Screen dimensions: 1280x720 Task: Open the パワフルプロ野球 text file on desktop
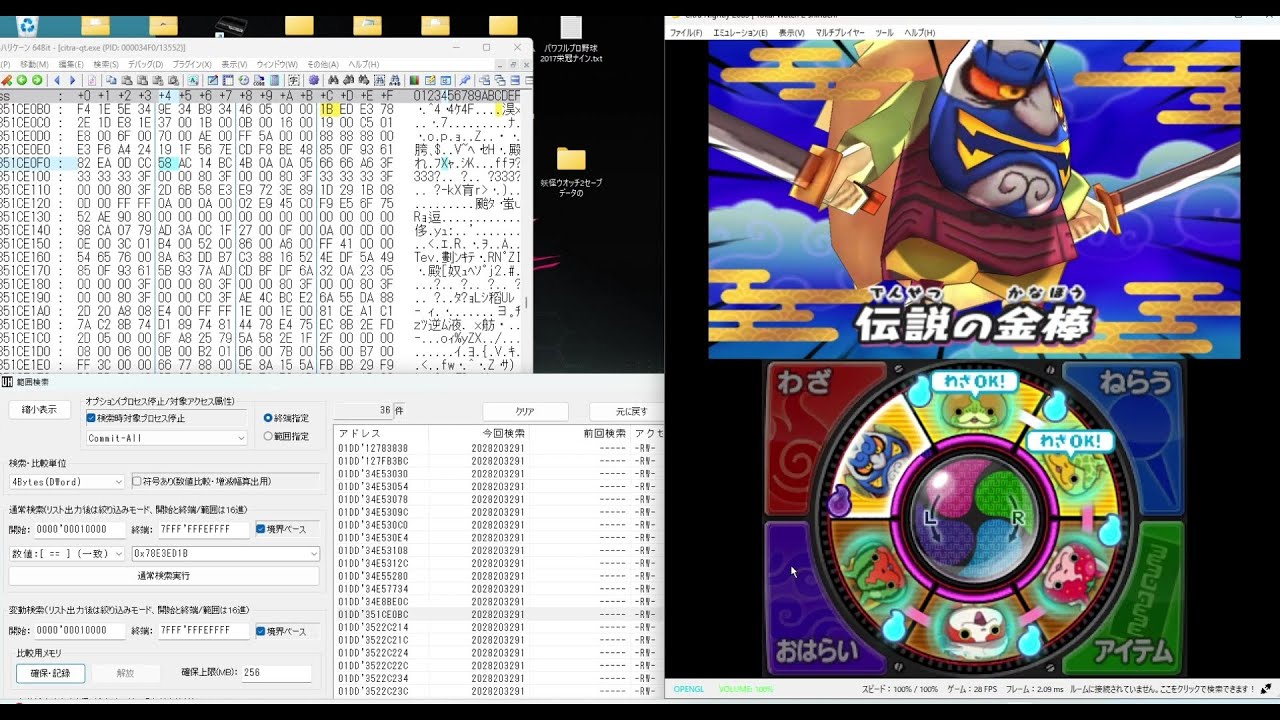571,40
